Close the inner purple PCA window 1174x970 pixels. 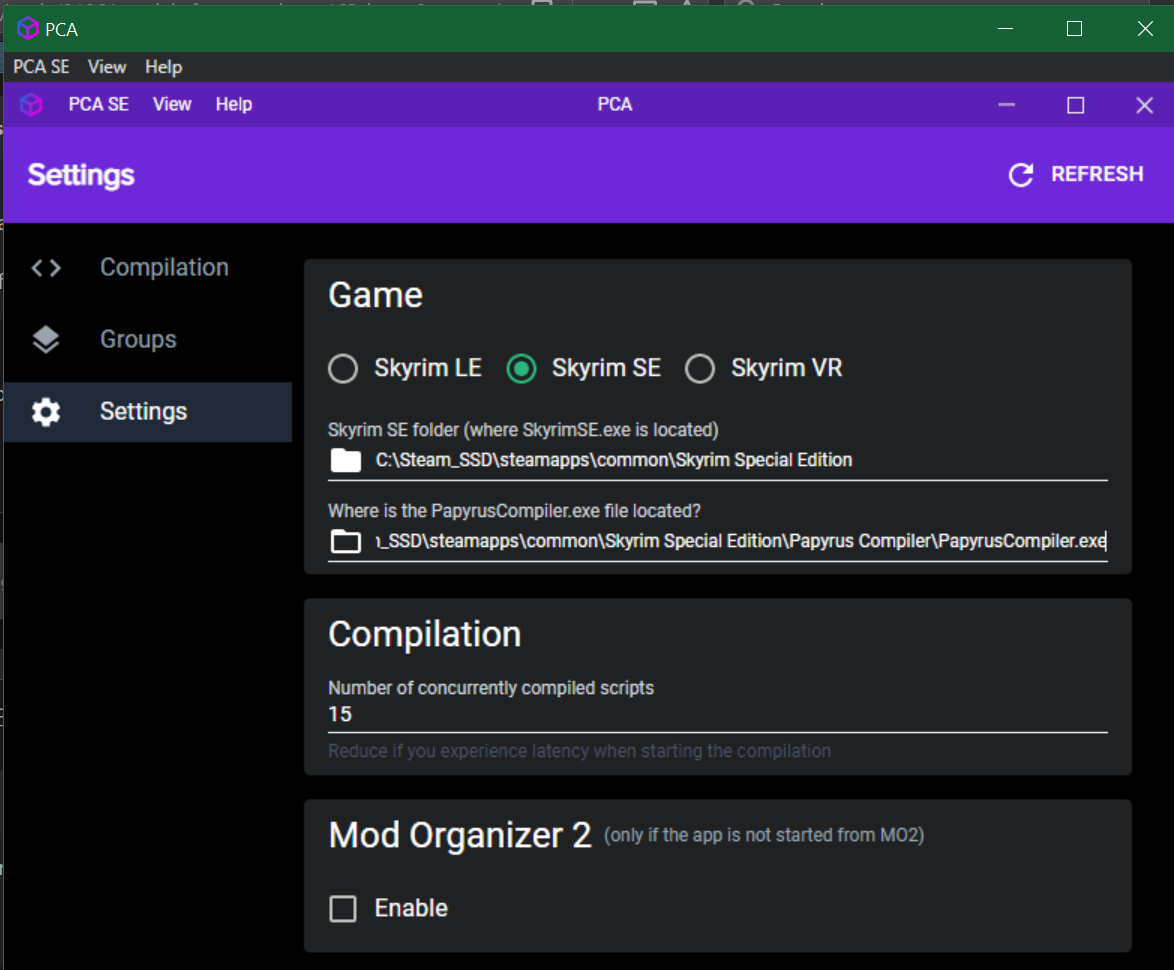pos(1144,105)
